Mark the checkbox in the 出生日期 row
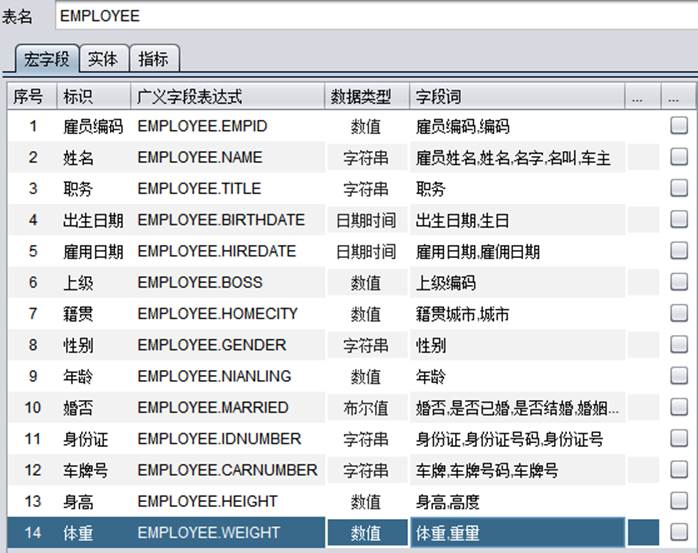 pos(678,220)
